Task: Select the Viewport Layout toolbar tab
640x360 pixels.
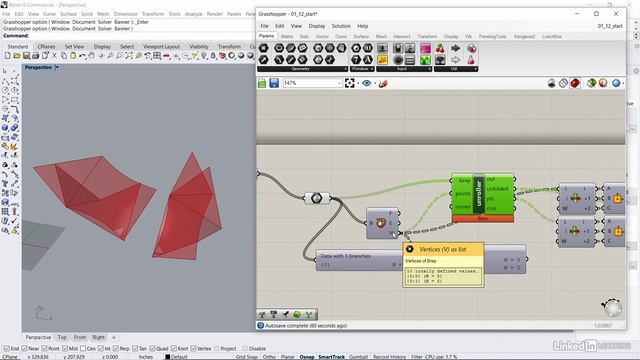Action: [x=161, y=47]
